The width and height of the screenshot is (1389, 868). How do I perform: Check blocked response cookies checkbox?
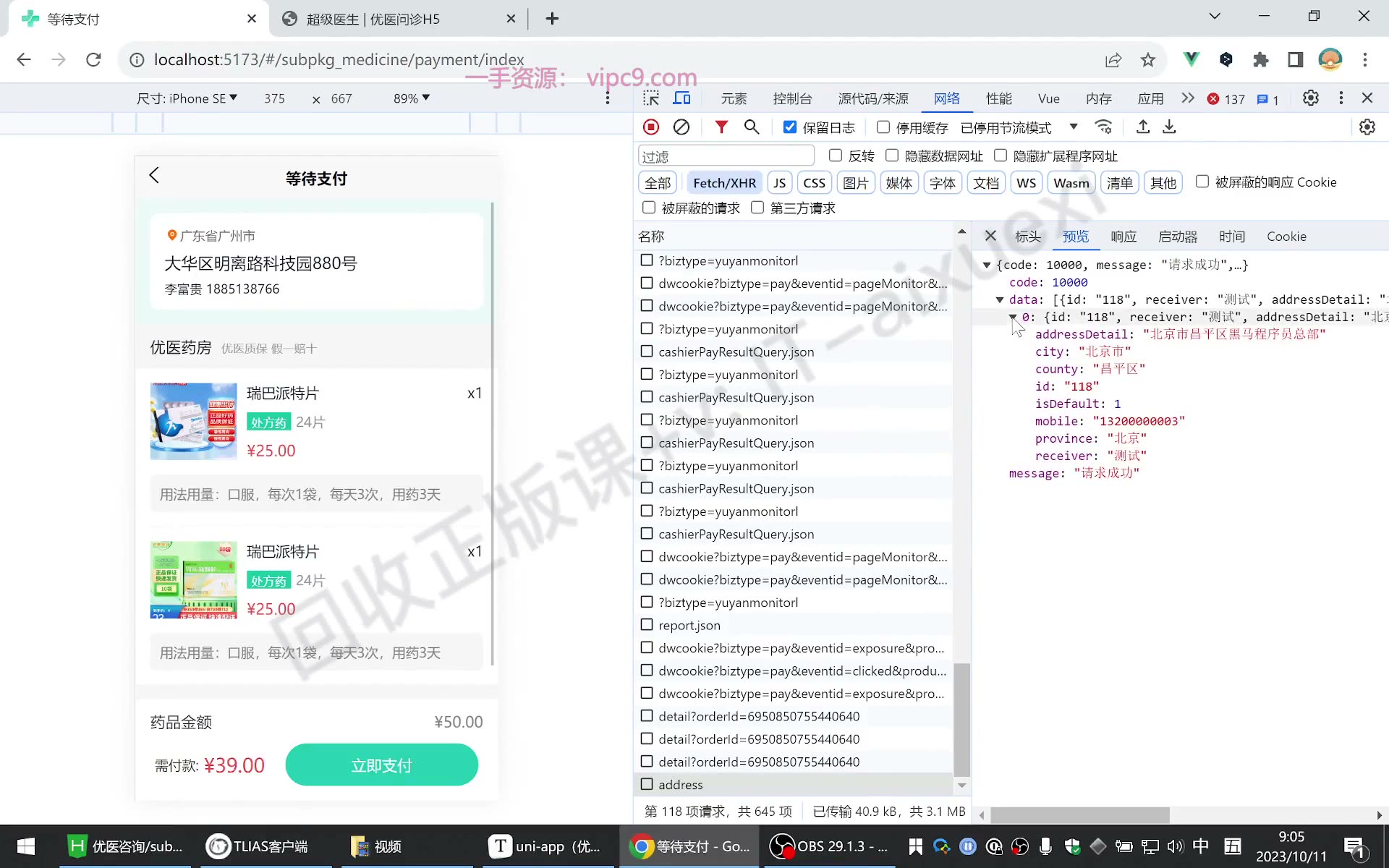(x=1202, y=182)
